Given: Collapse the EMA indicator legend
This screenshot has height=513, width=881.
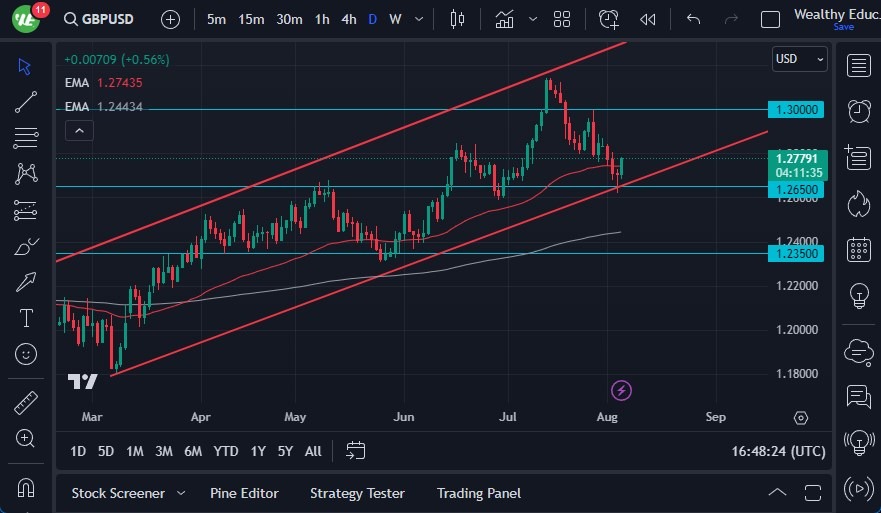Looking at the screenshot, I should point(78,130).
